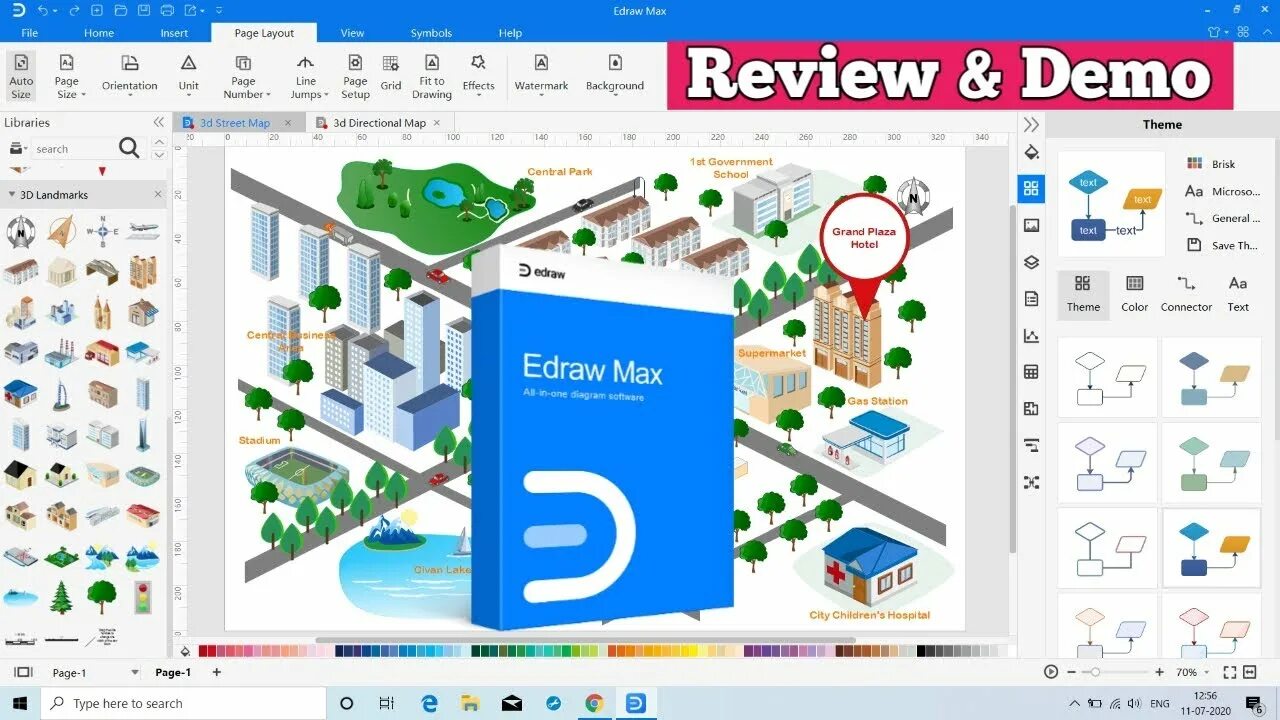This screenshot has height=720, width=1280.
Task: Close the 3D Landmarks library
Action: click(x=157, y=195)
